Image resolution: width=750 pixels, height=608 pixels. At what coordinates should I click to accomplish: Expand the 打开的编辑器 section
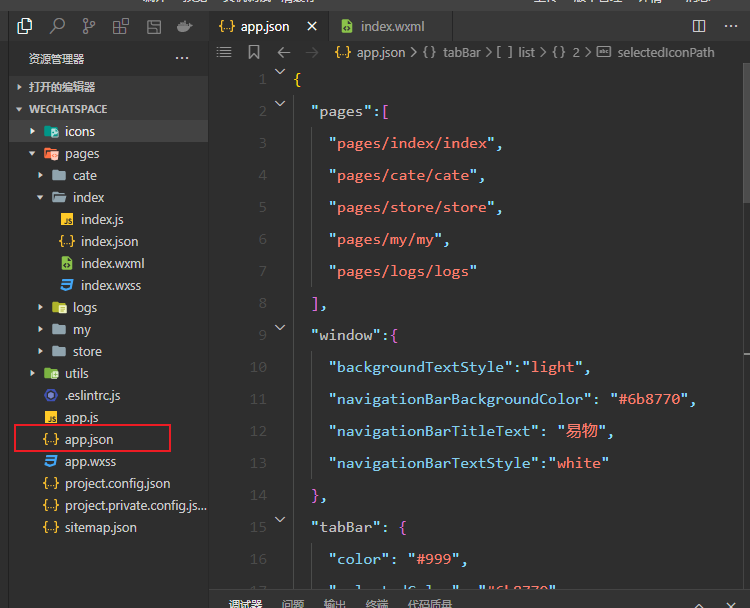[109, 87]
